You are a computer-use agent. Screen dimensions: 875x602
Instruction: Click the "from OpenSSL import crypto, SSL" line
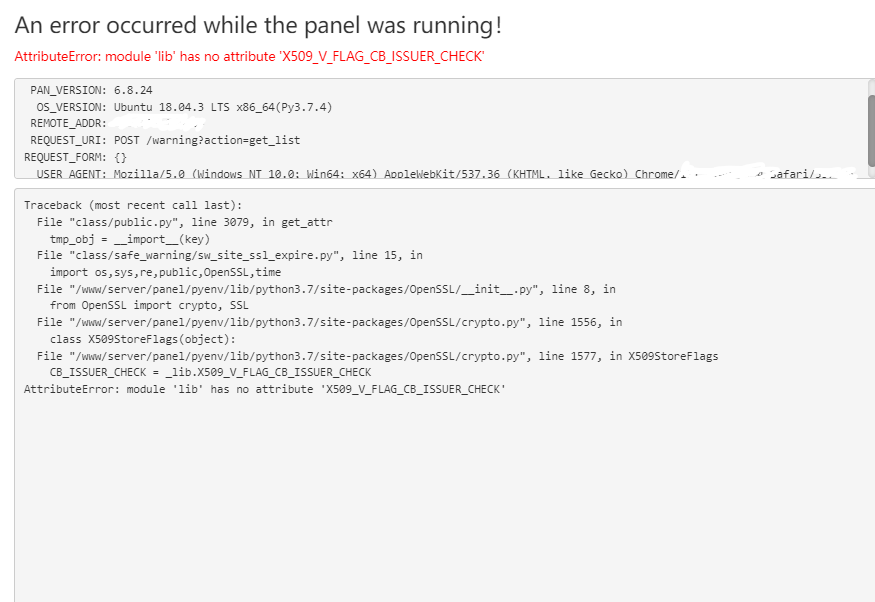click(x=149, y=305)
